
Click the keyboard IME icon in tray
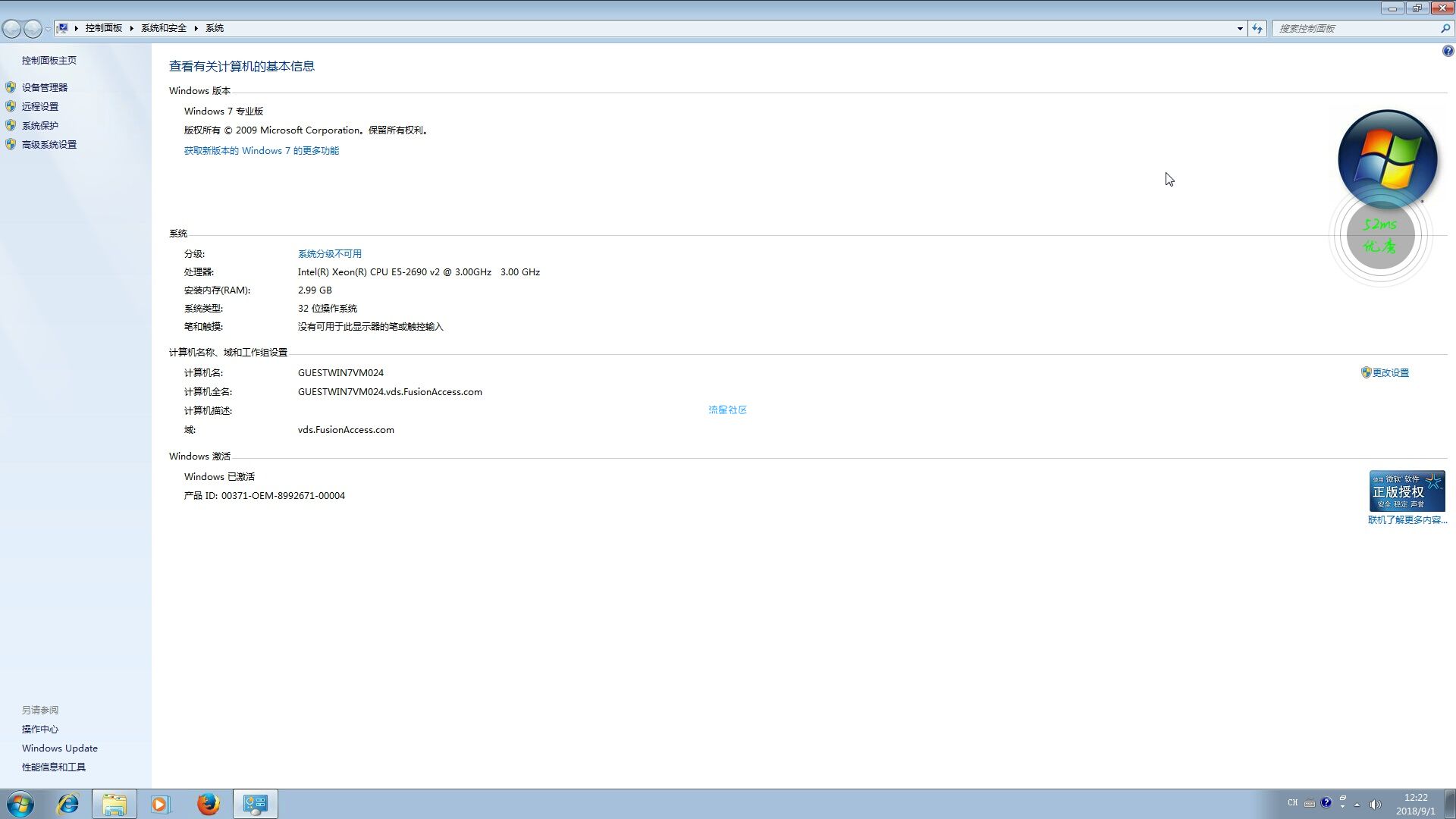1310,803
